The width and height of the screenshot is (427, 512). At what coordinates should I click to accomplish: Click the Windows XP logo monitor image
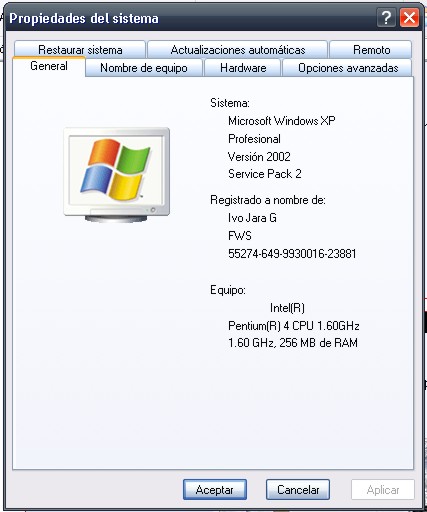(x=116, y=175)
